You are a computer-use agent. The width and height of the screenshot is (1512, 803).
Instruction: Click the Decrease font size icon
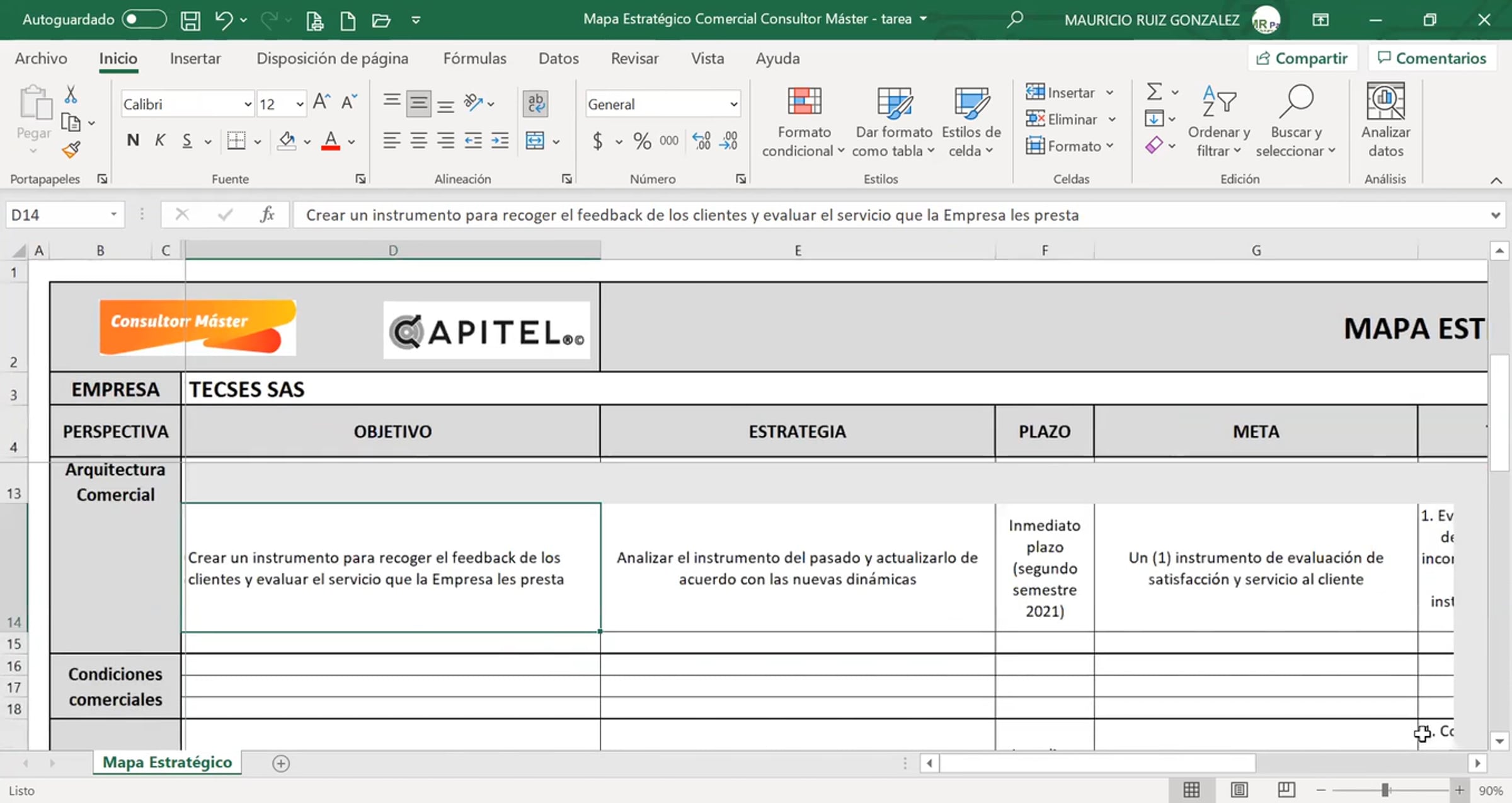[349, 102]
